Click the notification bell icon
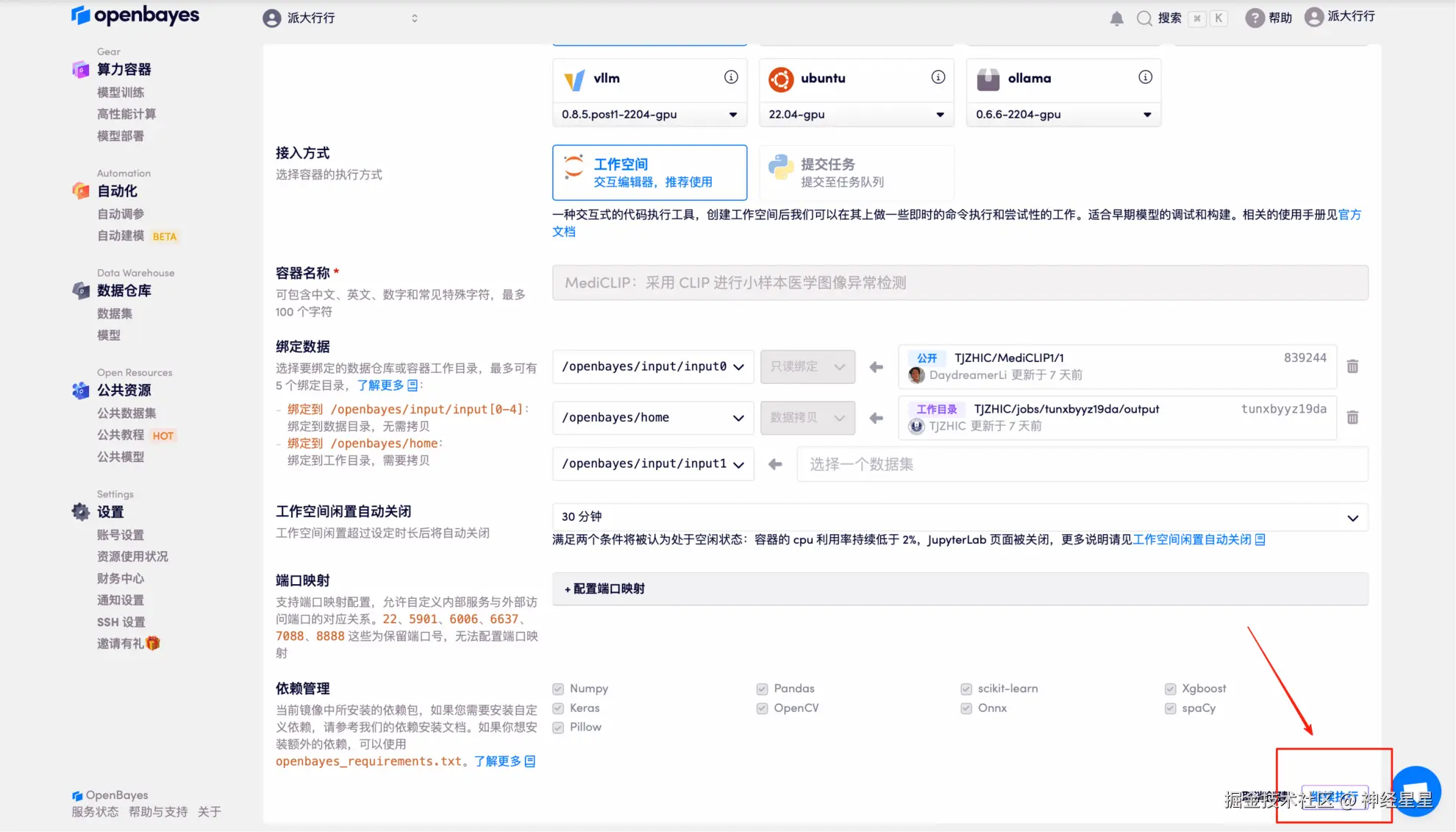Screen dimensions: 1456x832 1116,18
